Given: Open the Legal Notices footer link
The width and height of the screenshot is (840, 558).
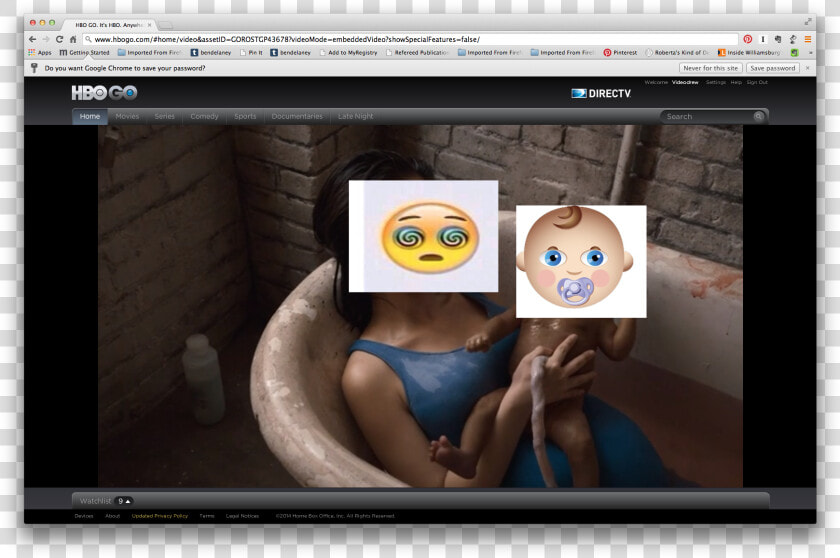Looking at the screenshot, I should click(x=242, y=516).
